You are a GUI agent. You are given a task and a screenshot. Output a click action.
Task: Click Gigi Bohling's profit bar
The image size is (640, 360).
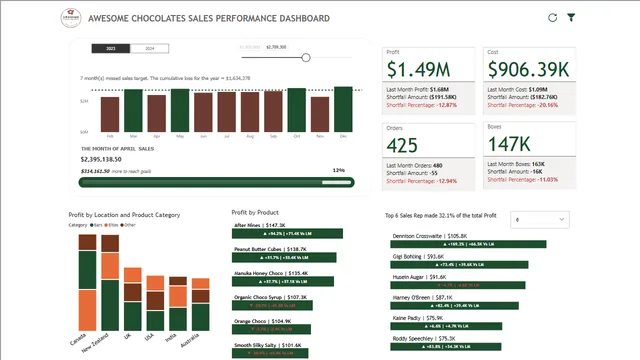(x=459, y=264)
